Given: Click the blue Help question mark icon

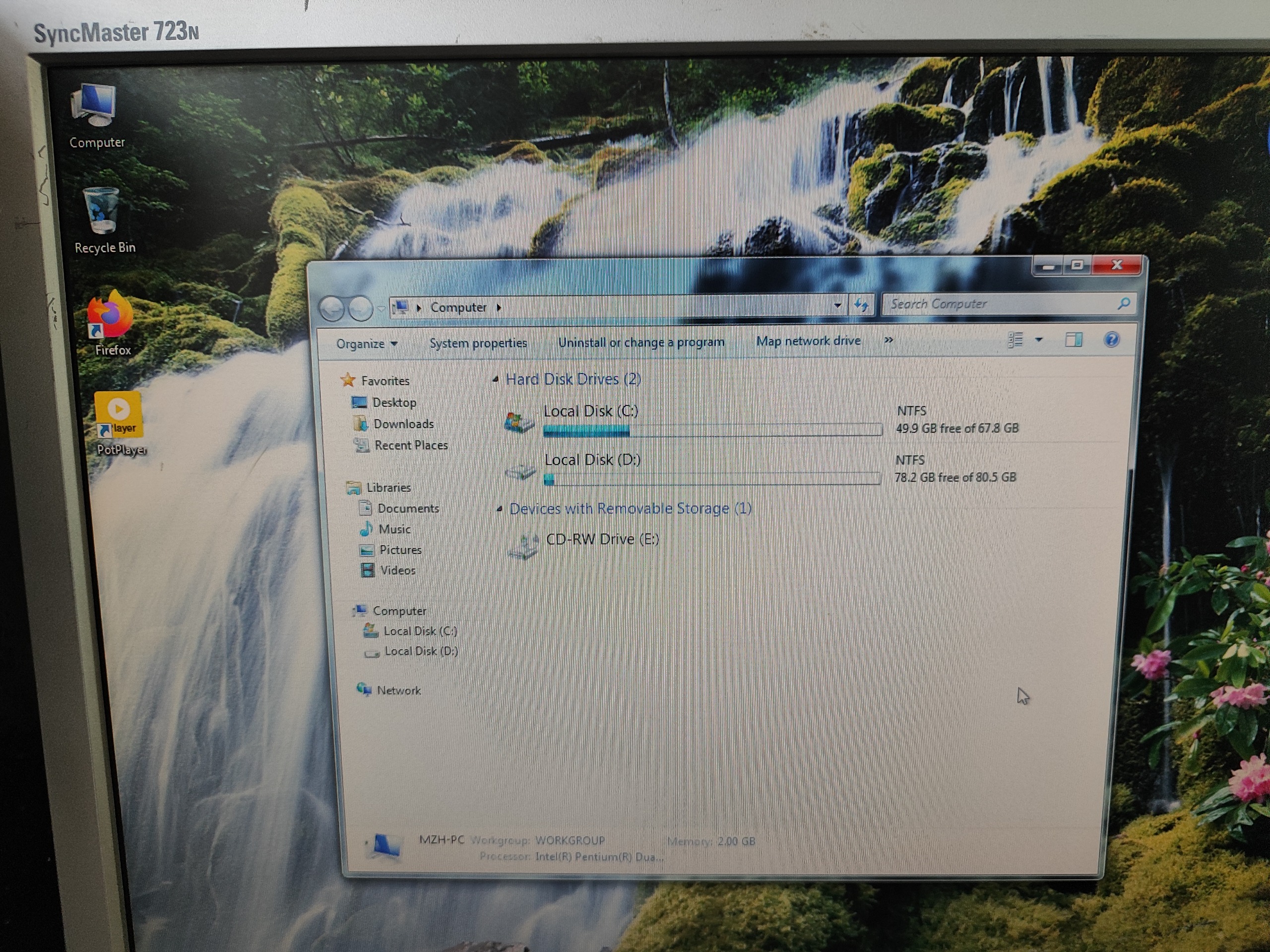Looking at the screenshot, I should pyautogui.click(x=1111, y=340).
